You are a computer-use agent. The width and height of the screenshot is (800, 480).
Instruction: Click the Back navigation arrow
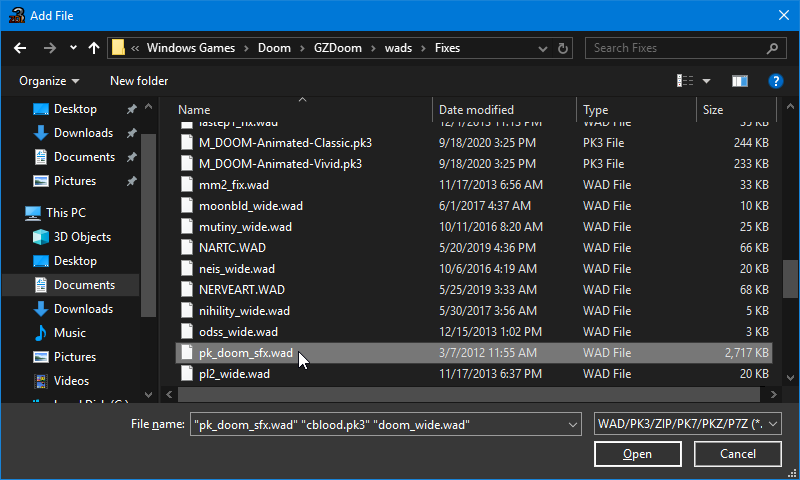pos(20,48)
